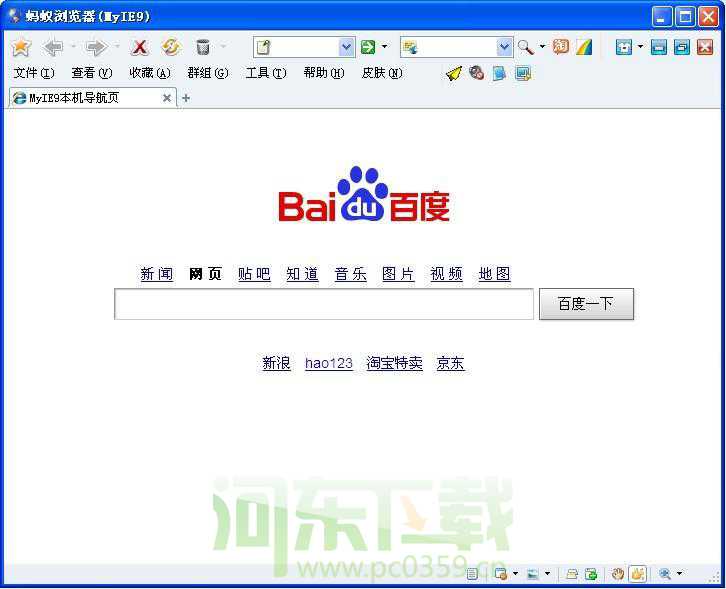Expand the status bar picture icon arrow
This screenshot has height=589, width=726.
[547, 574]
